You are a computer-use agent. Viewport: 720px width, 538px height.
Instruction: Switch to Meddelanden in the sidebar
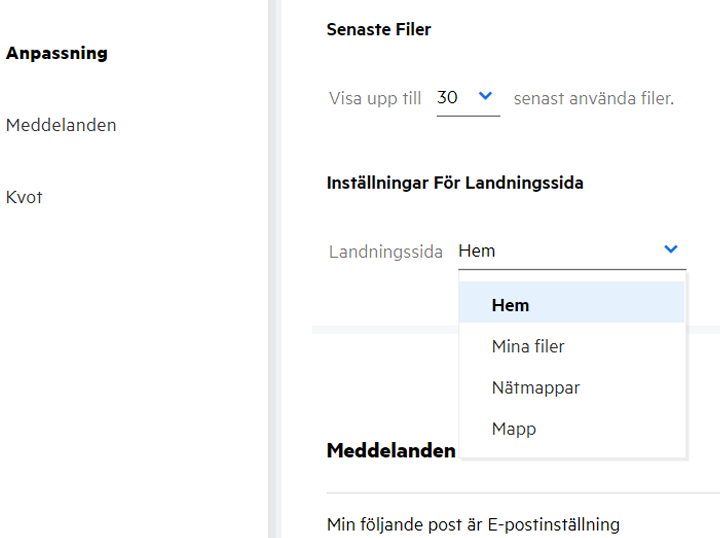61,126
